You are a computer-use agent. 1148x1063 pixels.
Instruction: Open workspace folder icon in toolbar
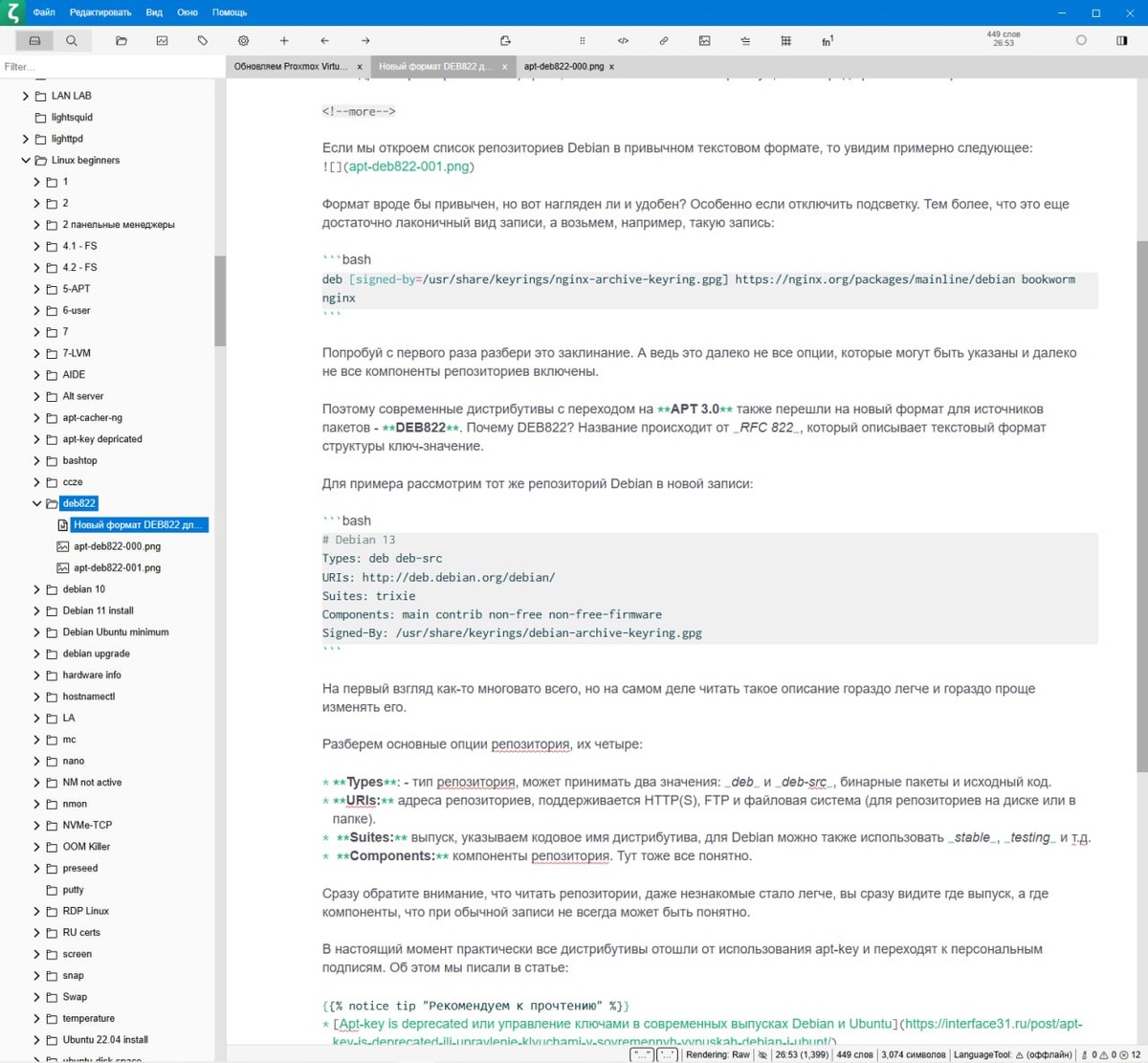(121, 40)
